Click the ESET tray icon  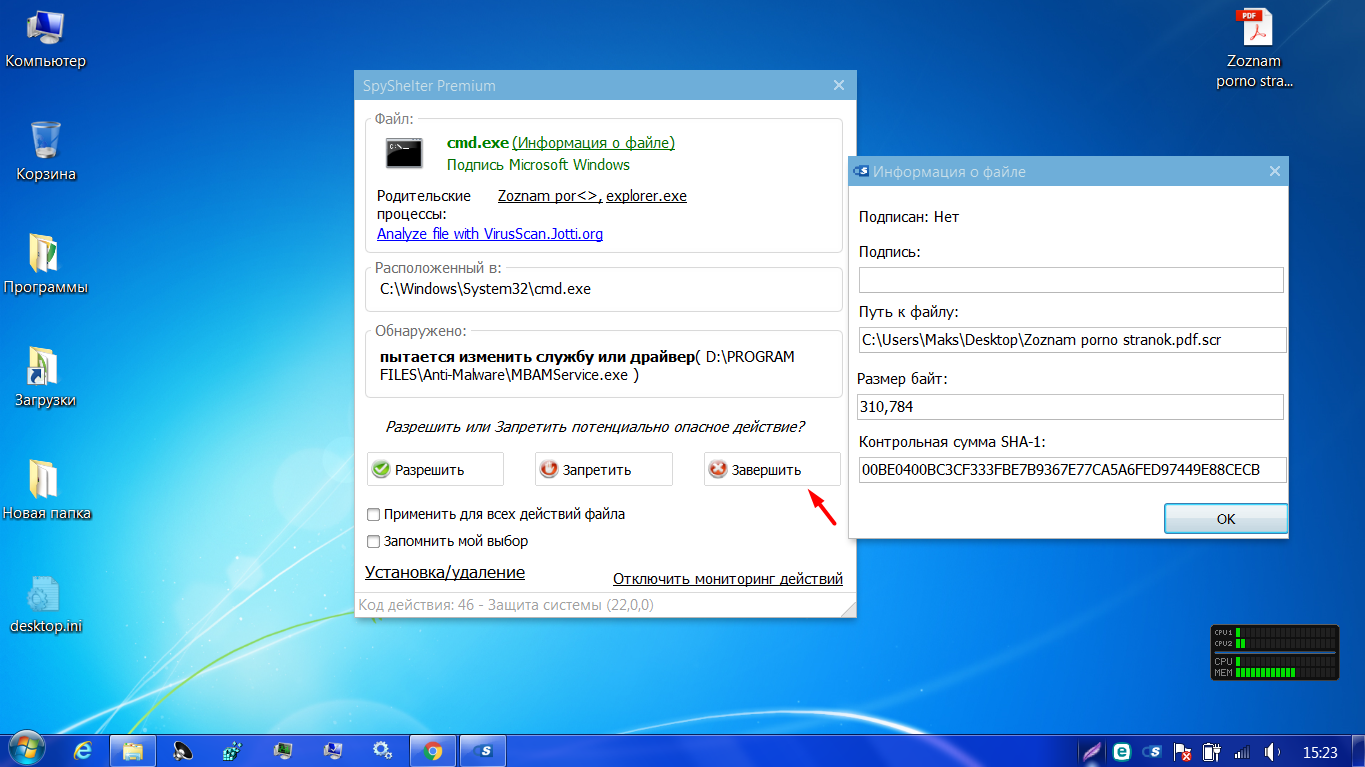point(1122,751)
